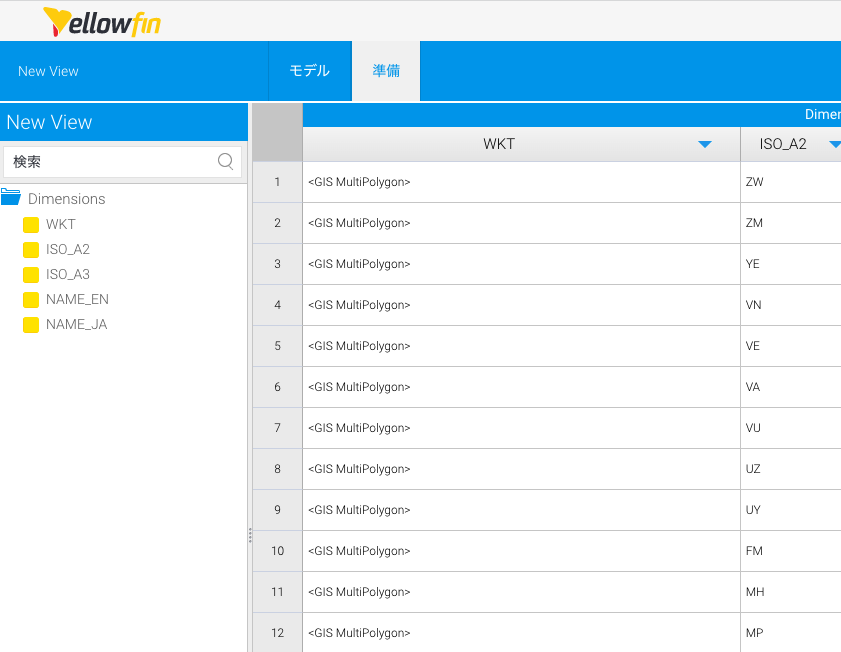Click the table's gray top-left corner cell
The height and width of the screenshot is (652, 841).
[277, 132]
